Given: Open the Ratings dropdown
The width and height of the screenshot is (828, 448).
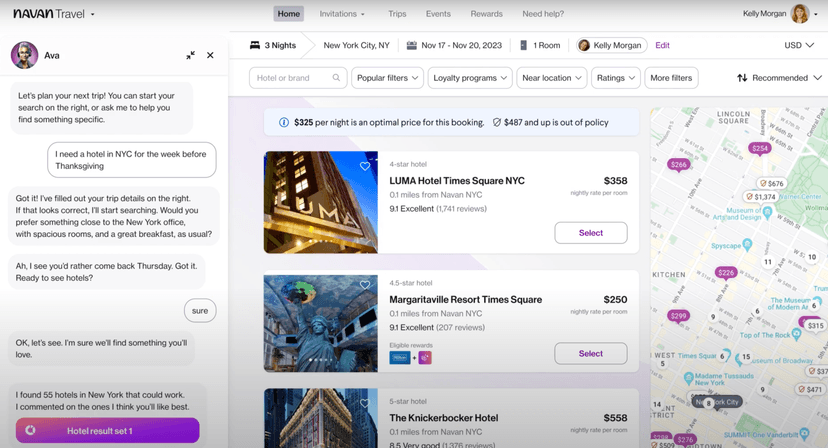Looking at the screenshot, I should pyautogui.click(x=616, y=78).
